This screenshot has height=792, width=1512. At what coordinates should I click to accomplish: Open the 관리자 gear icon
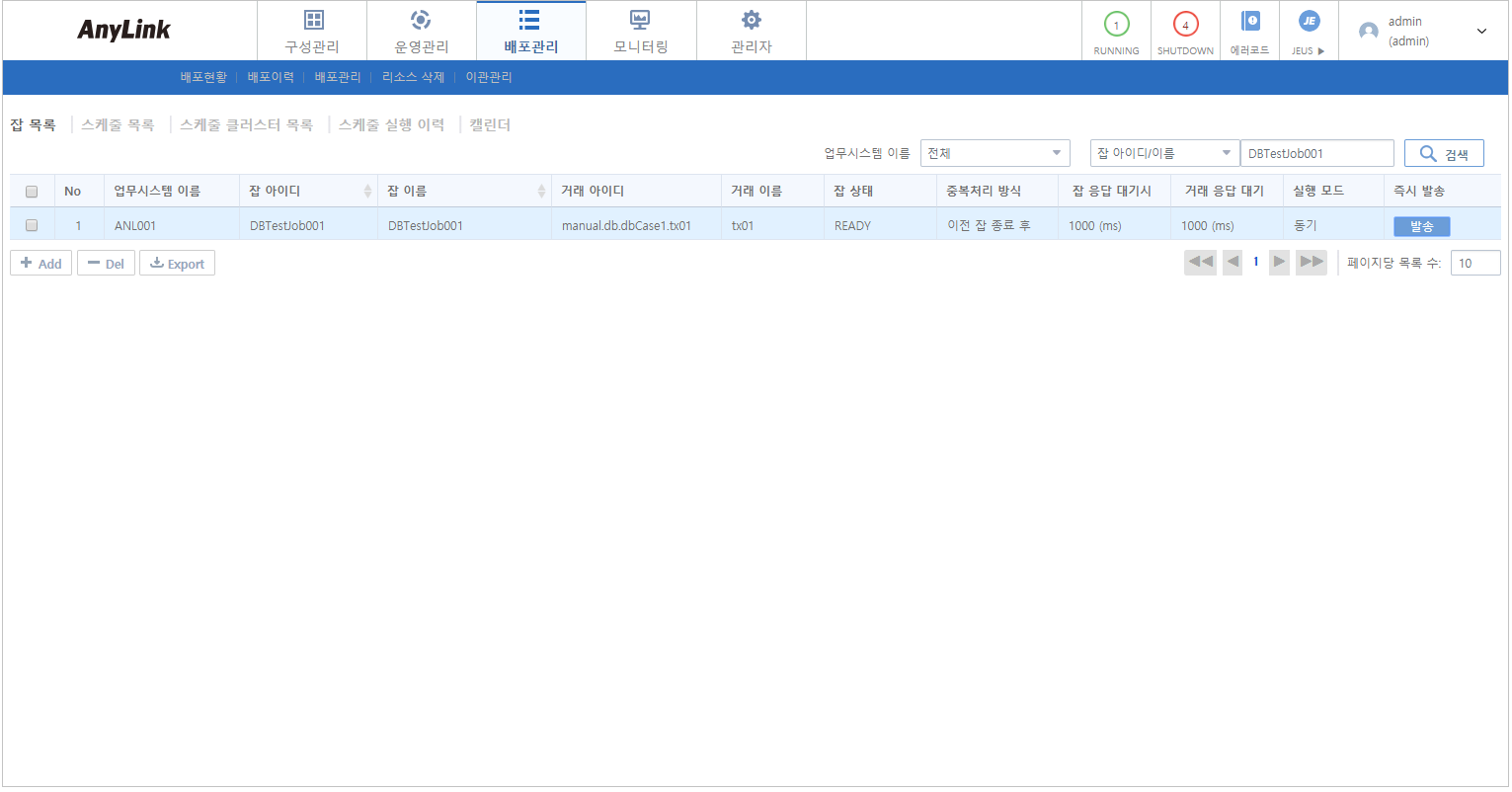(751, 21)
